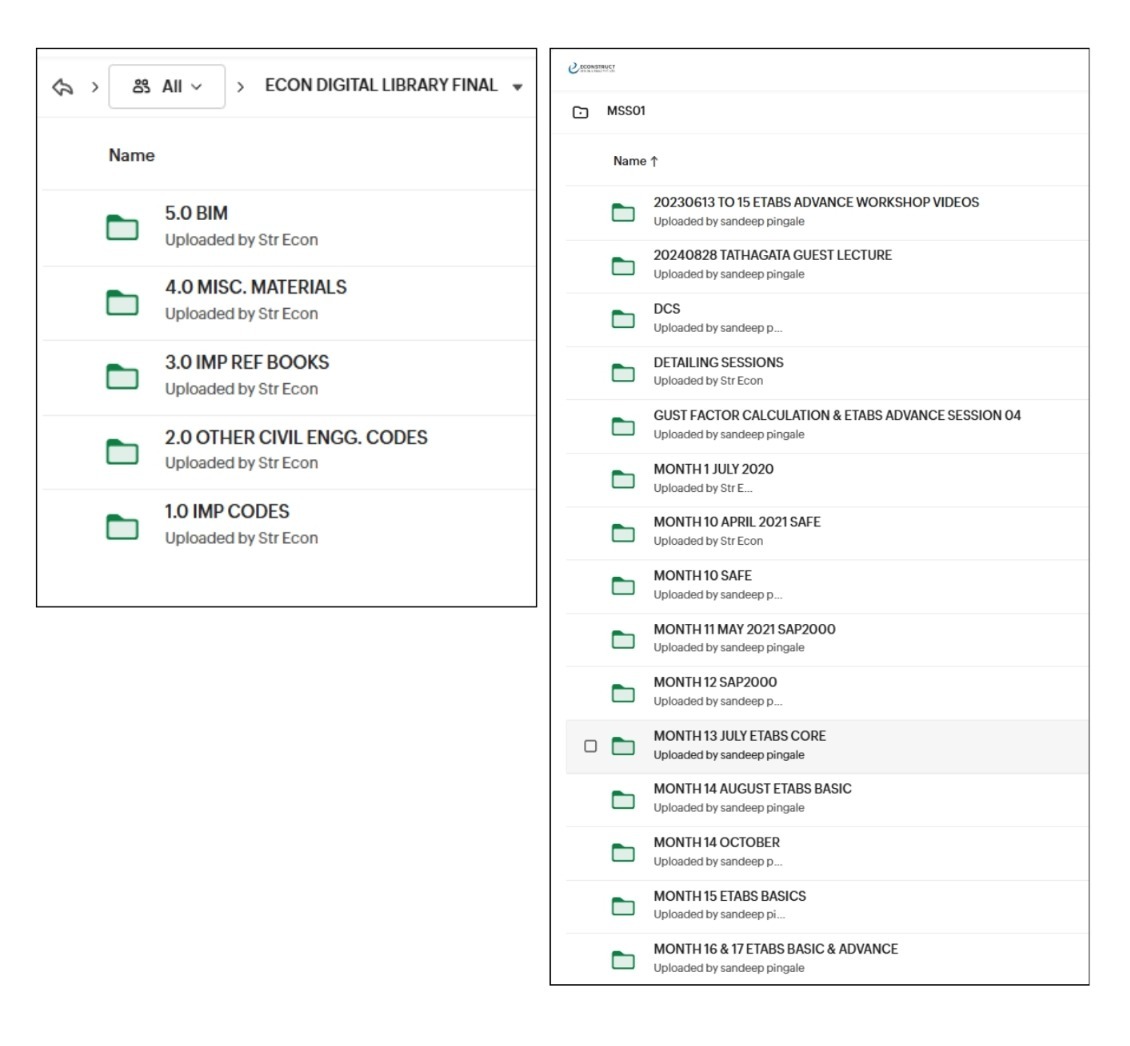The width and height of the screenshot is (1130, 1046).
Task: Click Name column header in left panel
Action: 131,155
